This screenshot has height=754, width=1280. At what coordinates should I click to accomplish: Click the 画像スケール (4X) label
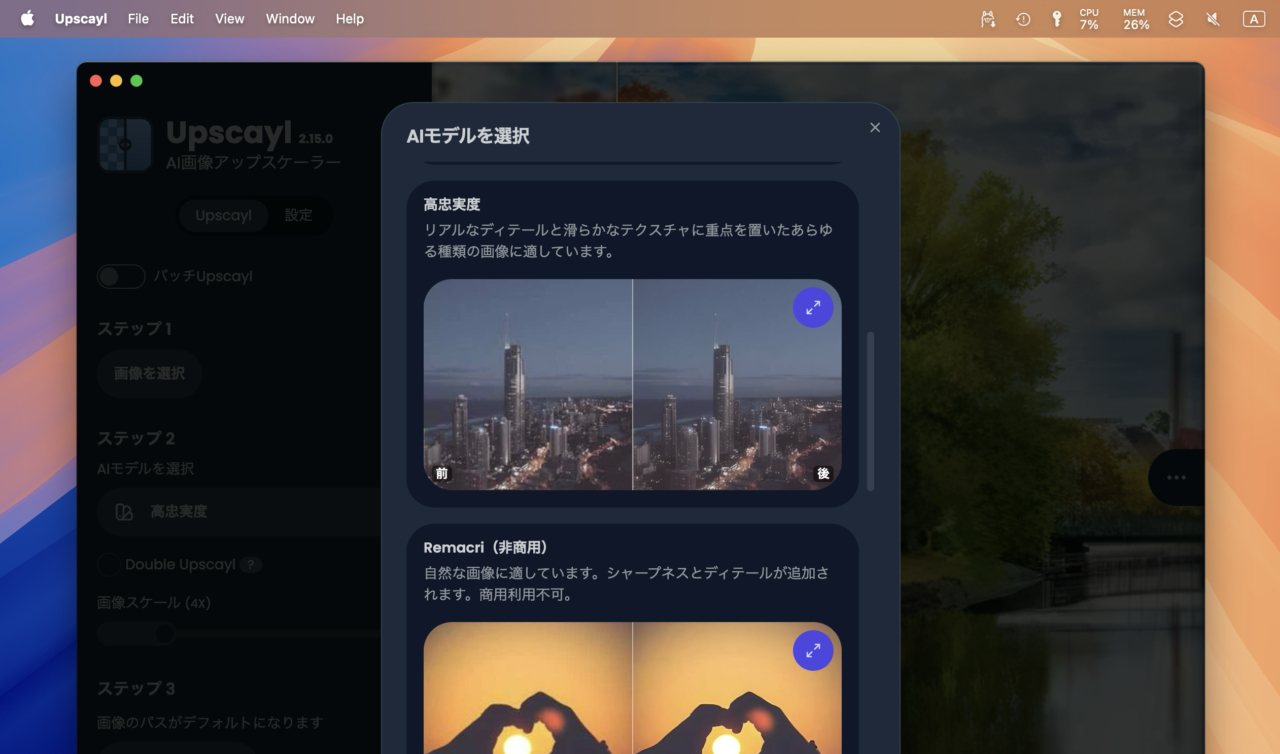point(154,602)
